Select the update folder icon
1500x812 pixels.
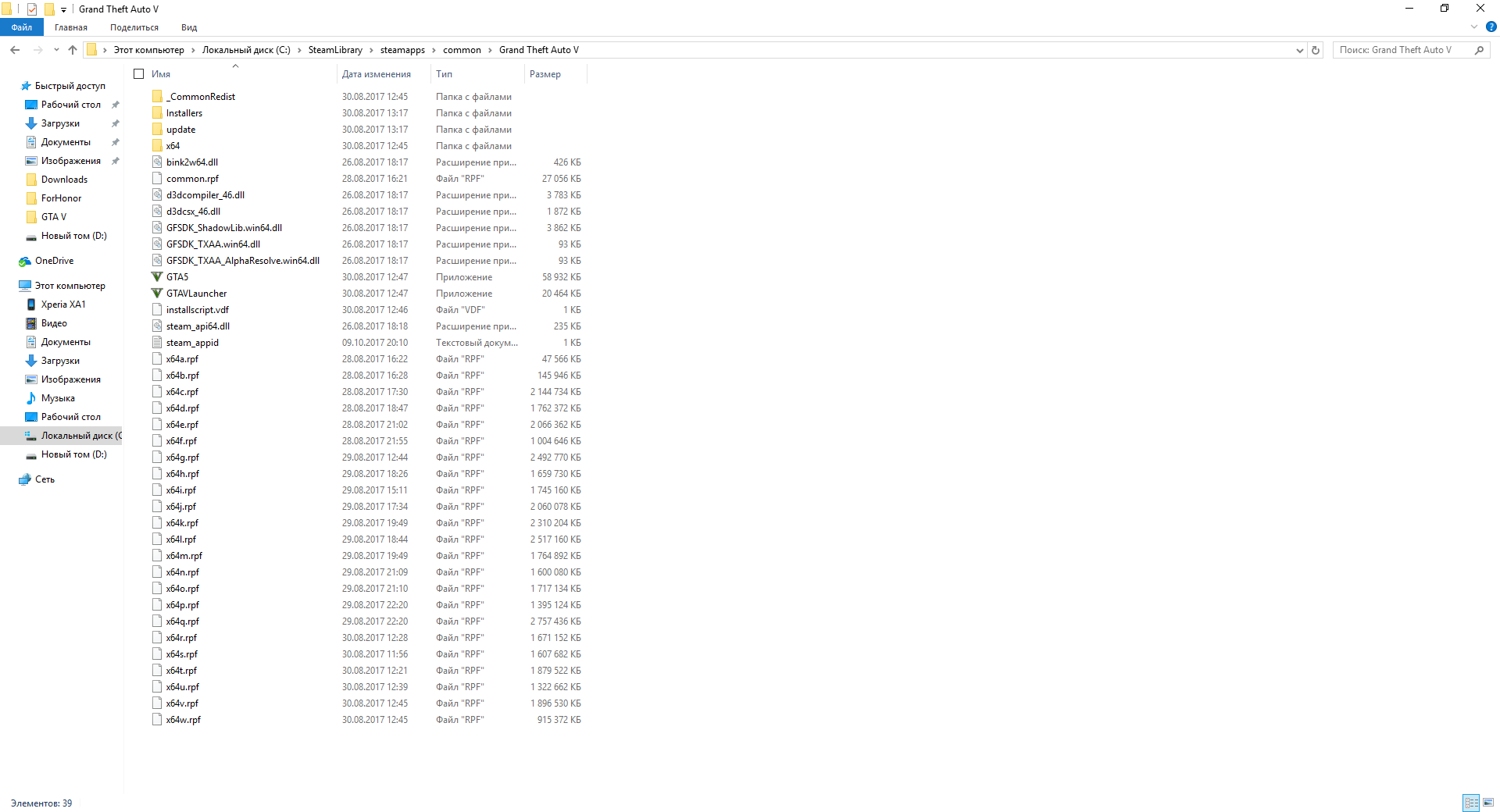157,130
